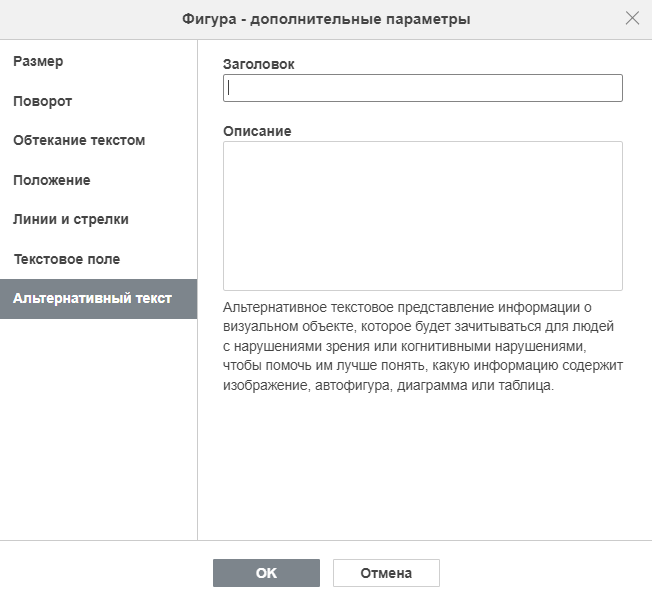Click inside the Описание text area
652x598 pixels.
[422, 215]
